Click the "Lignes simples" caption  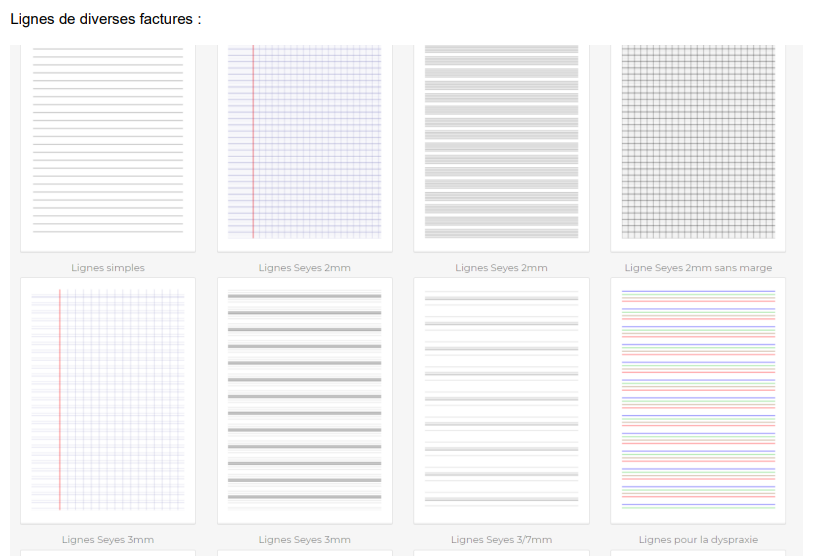(x=108, y=268)
